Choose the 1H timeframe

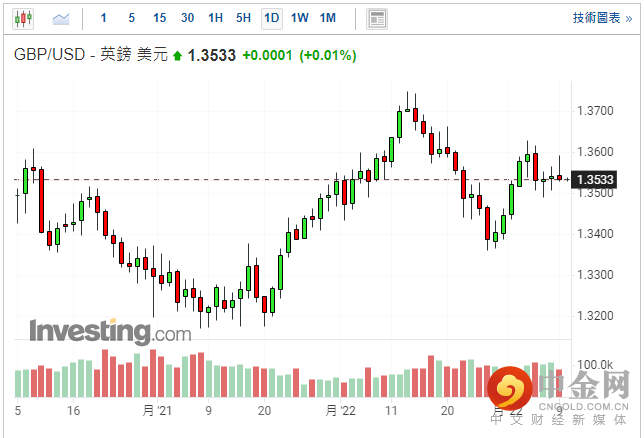point(215,18)
